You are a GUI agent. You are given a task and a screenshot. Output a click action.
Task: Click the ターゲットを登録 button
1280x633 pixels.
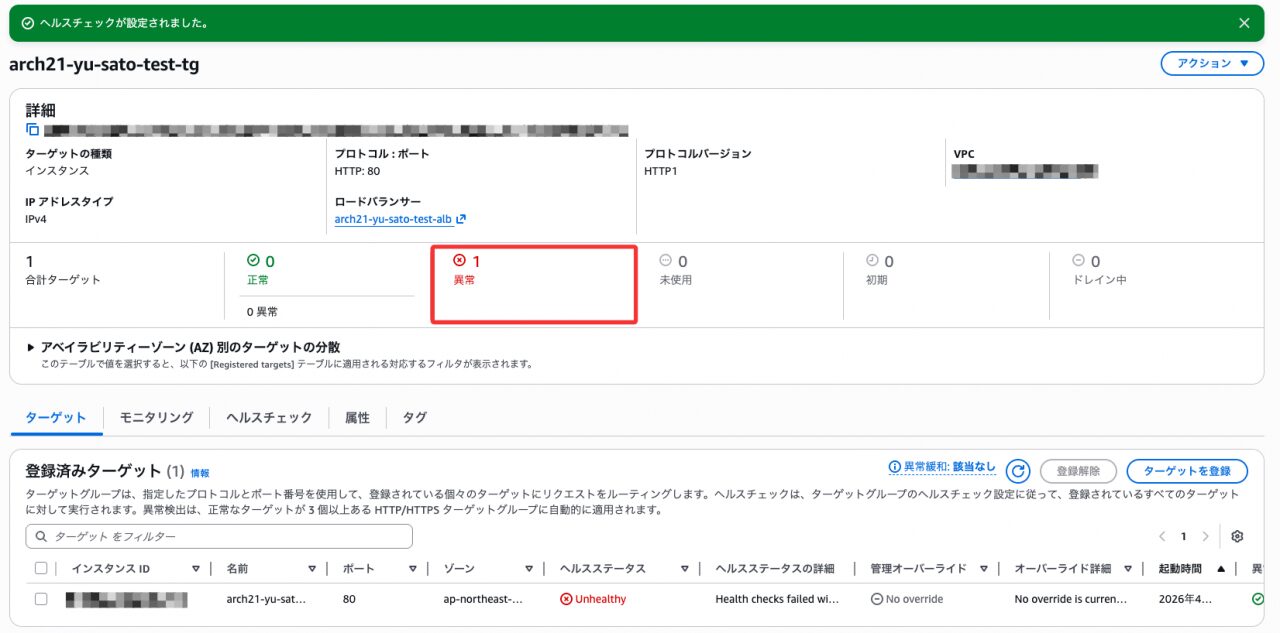(x=1186, y=471)
